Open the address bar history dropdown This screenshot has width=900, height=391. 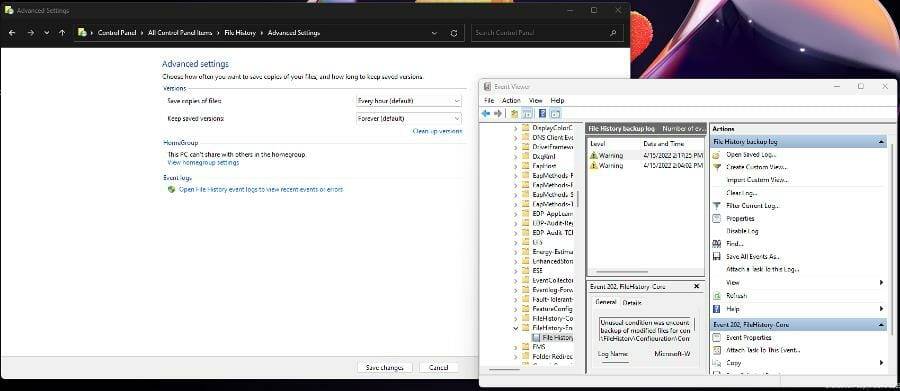point(435,33)
